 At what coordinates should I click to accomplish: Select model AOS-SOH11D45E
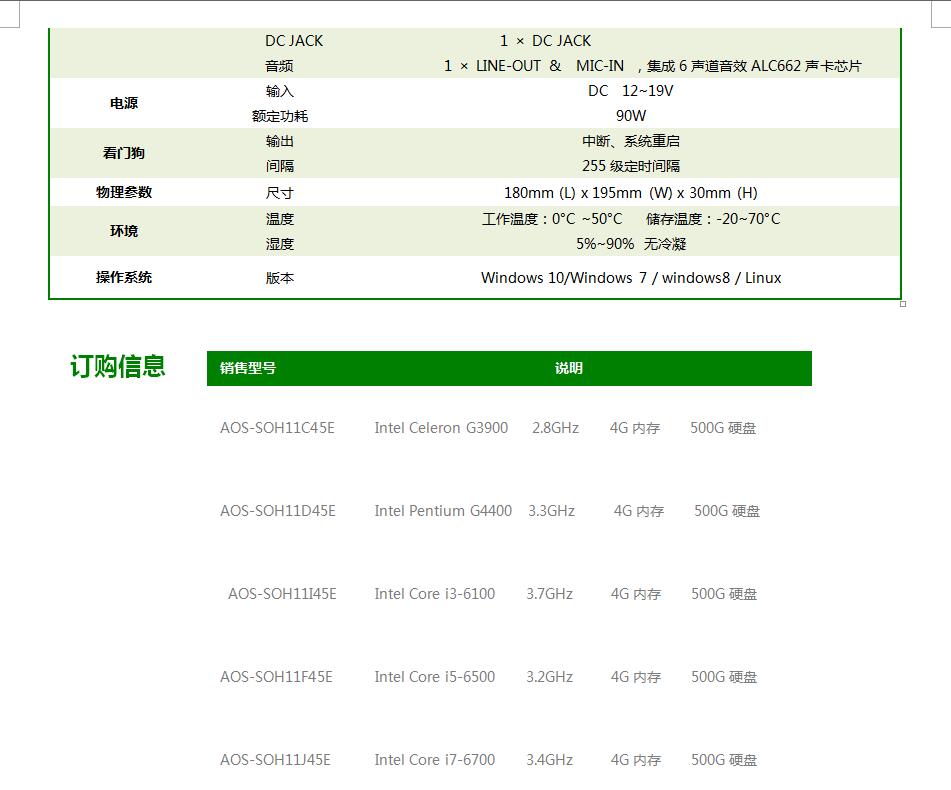pos(278,511)
